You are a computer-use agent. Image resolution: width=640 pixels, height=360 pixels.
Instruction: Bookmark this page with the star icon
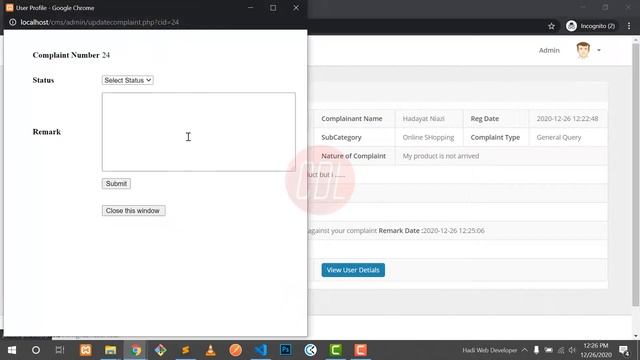pyautogui.click(x=551, y=26)
